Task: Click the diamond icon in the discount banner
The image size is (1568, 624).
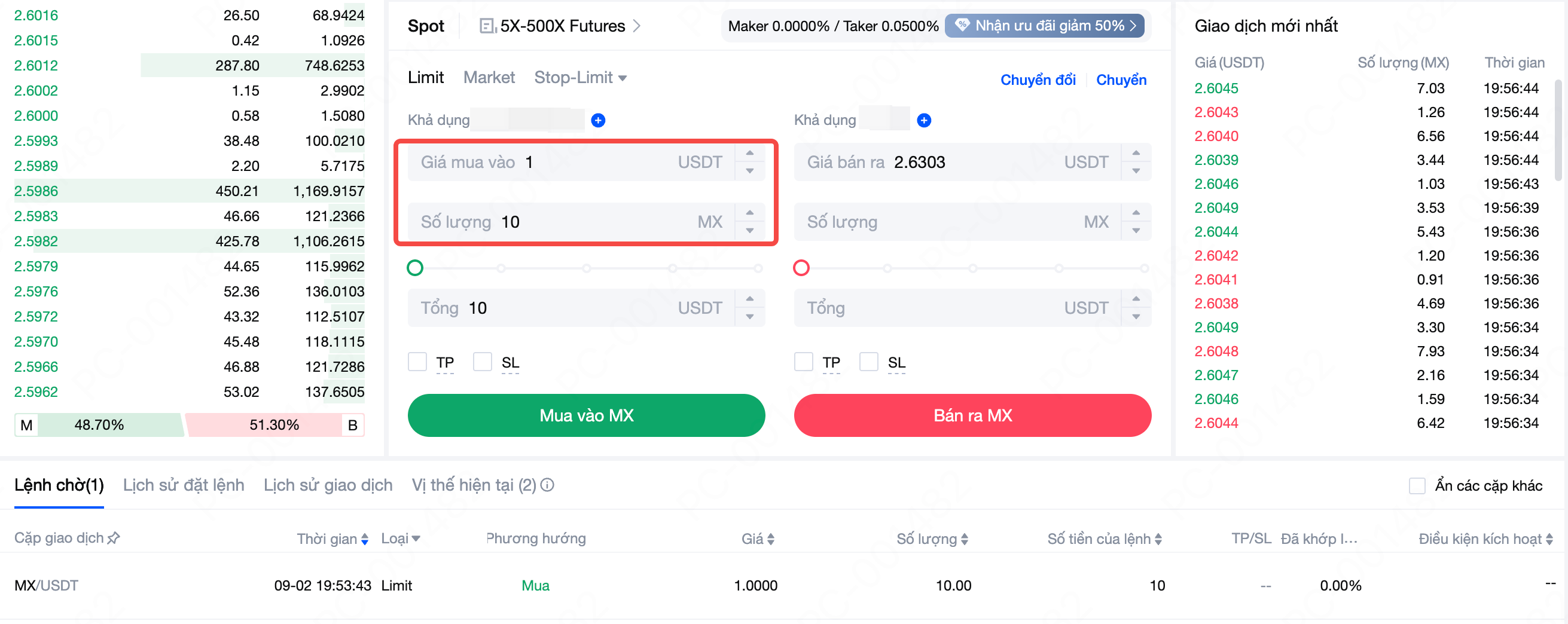Action: [x=962, y=26]
